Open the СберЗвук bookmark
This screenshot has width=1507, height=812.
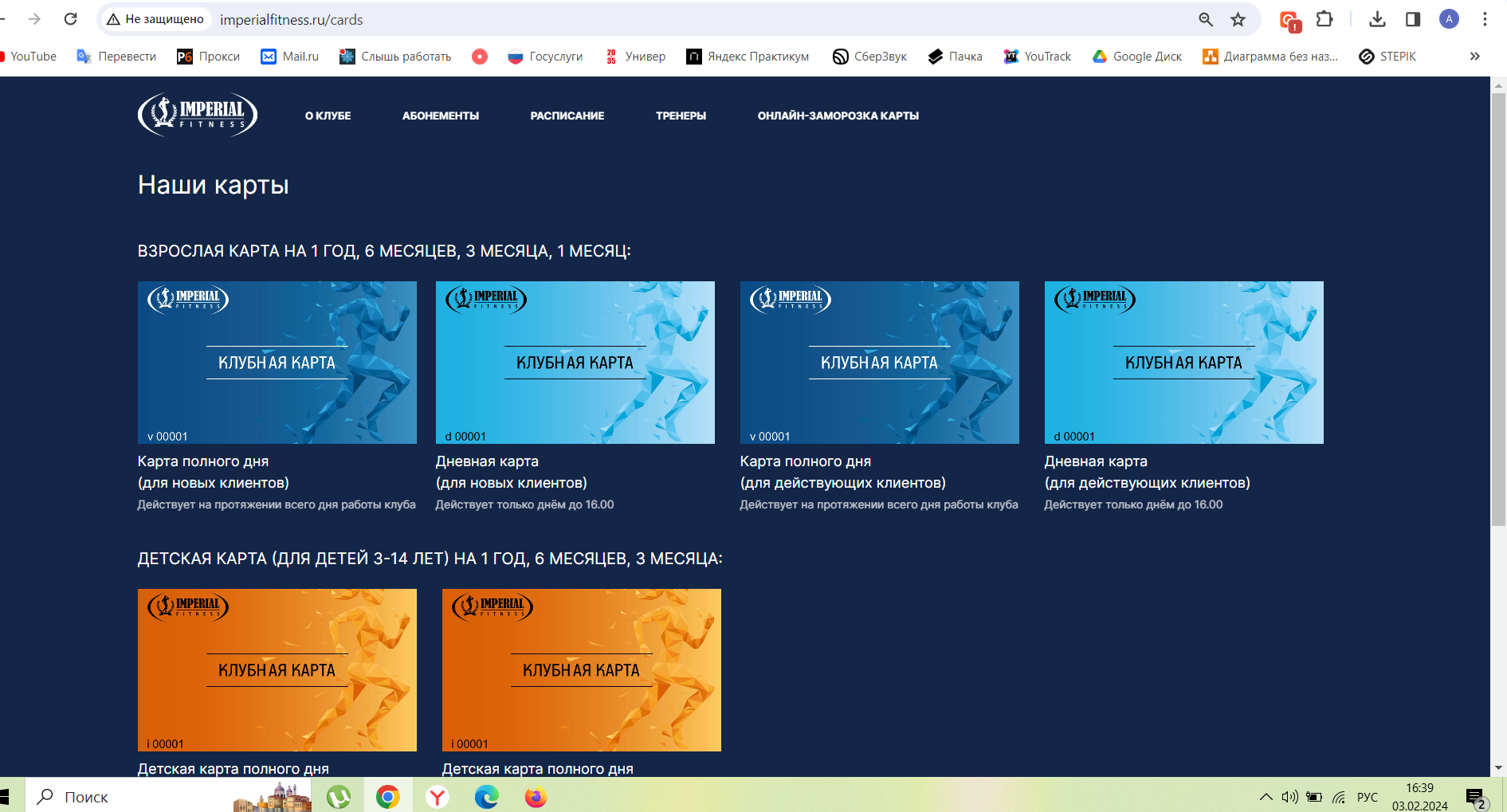point(869,57)
